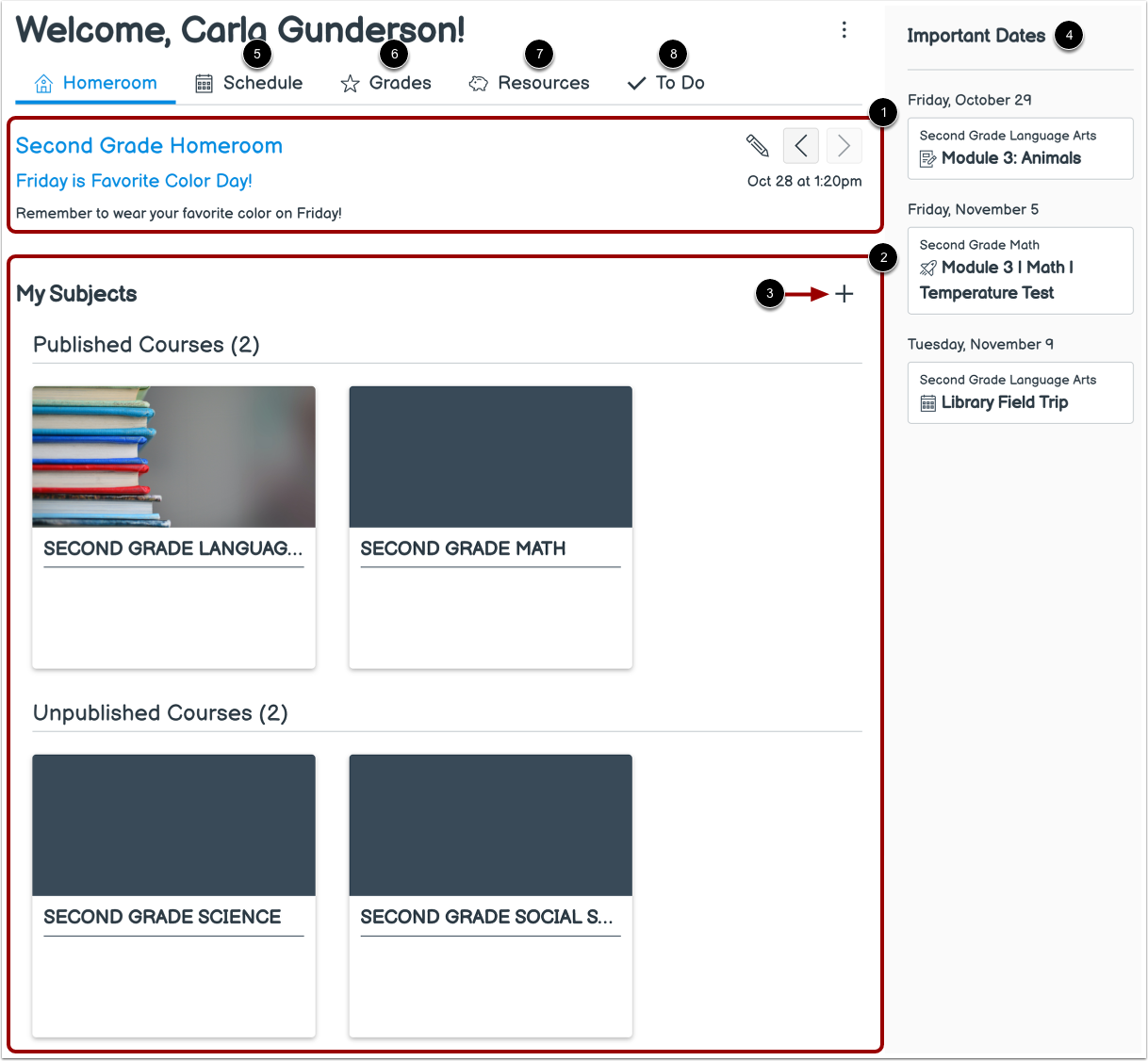Go to next announcement with right chevron
1148x1061 pixels.
coord(844,146)
